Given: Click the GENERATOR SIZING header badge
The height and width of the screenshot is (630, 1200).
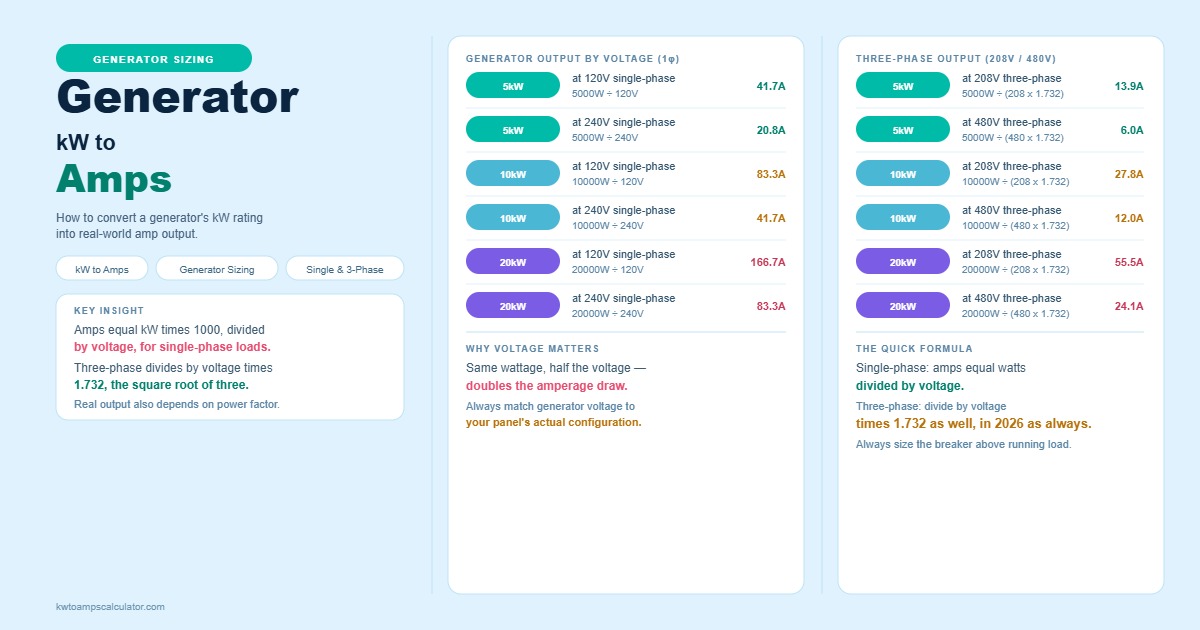Looking at the screenshot, I should pos(154,58).
